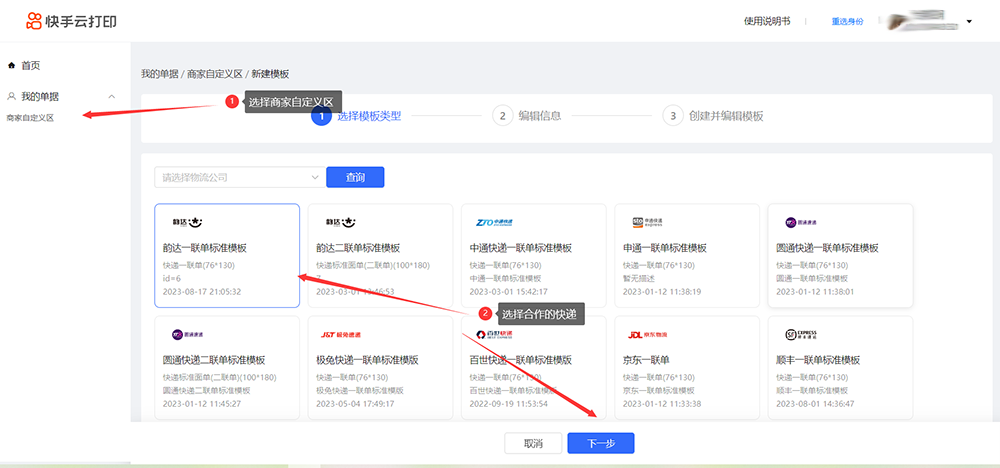Click the SF Express logo icon
The height and width of the screenshot is (468, 1000).
pyautogui.click(x=801, y=335)
